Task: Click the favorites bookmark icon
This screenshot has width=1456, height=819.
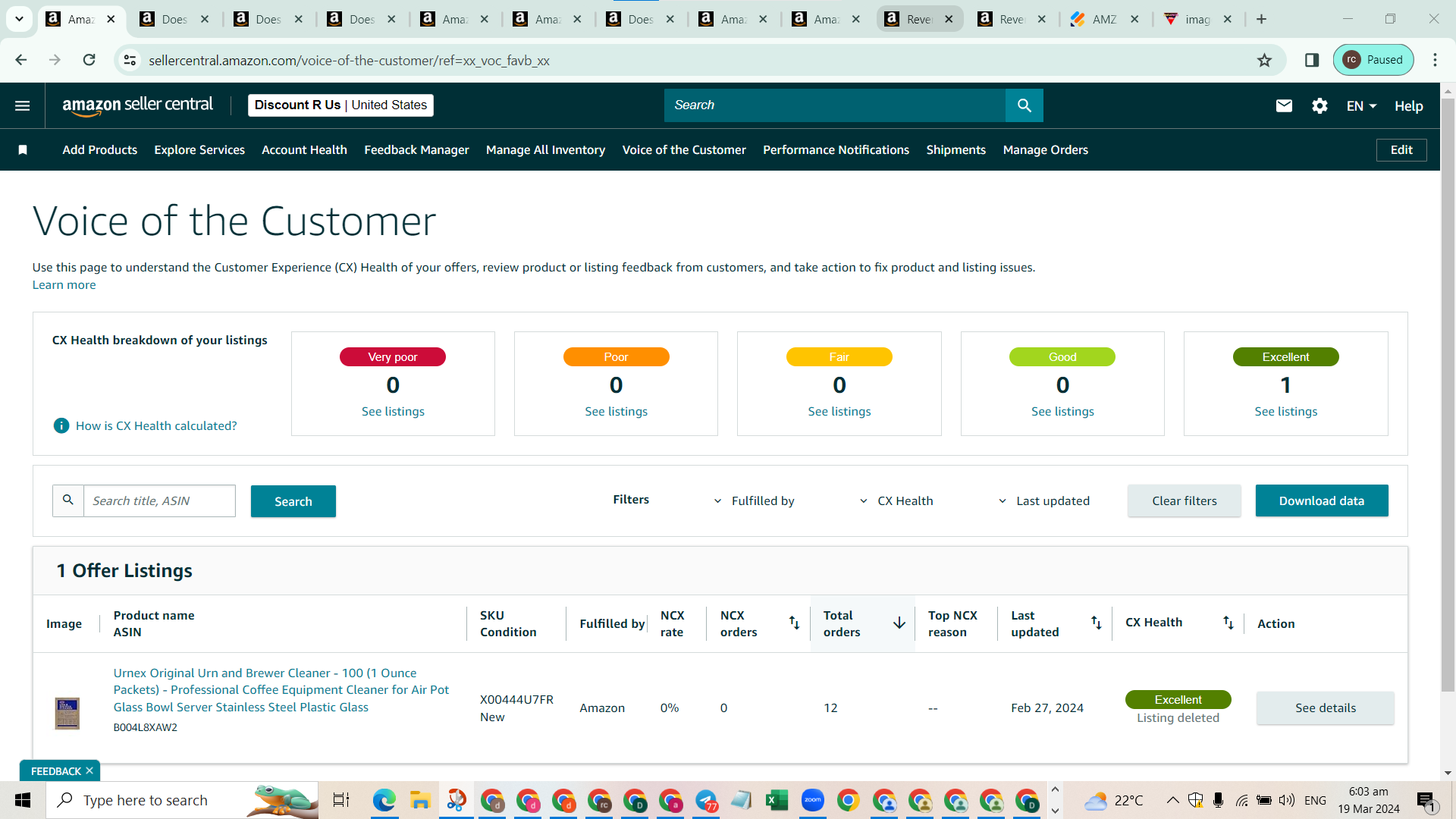Action: pos(23,150)
